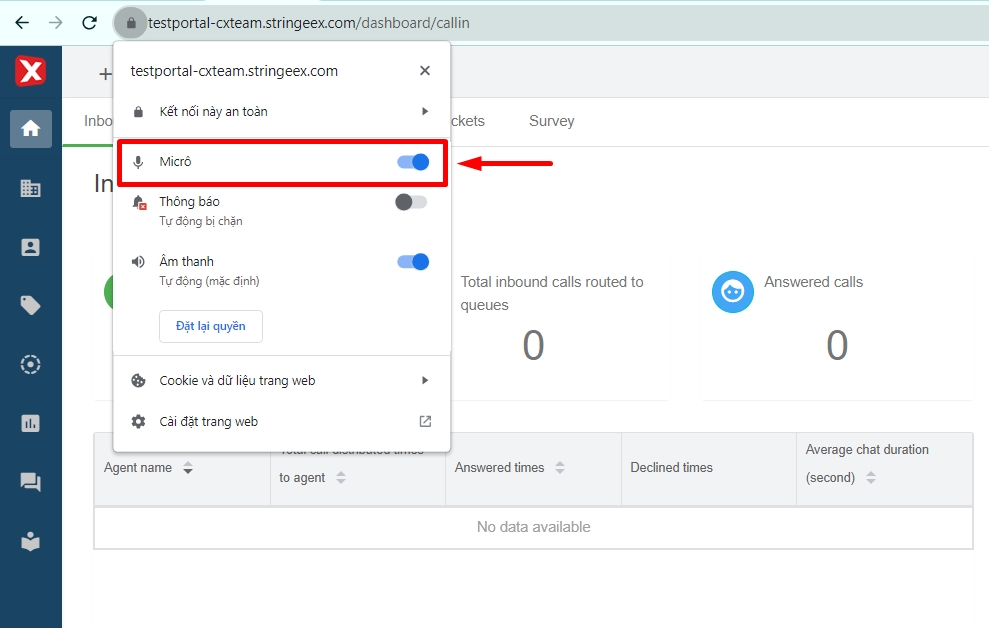Switch to the Survey tab
This screenshot has height=628, width=989.
pos(551,121)
